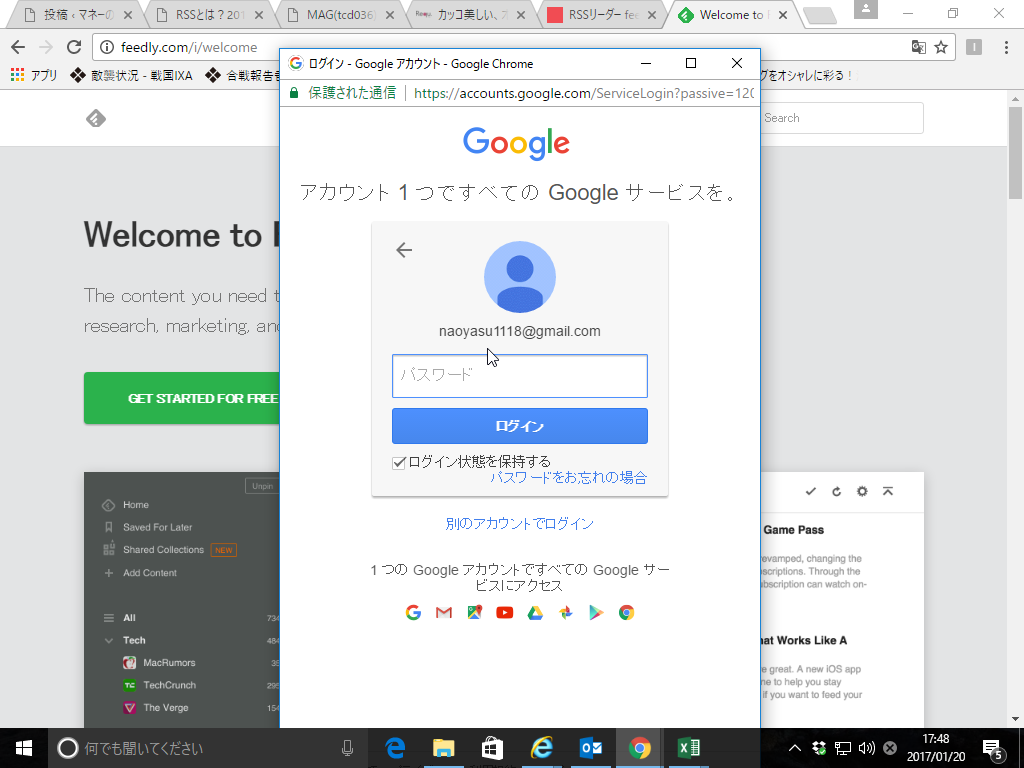Switch to the RSSとは？ tab
The image size is (1024, 768).
coord(210,15)
